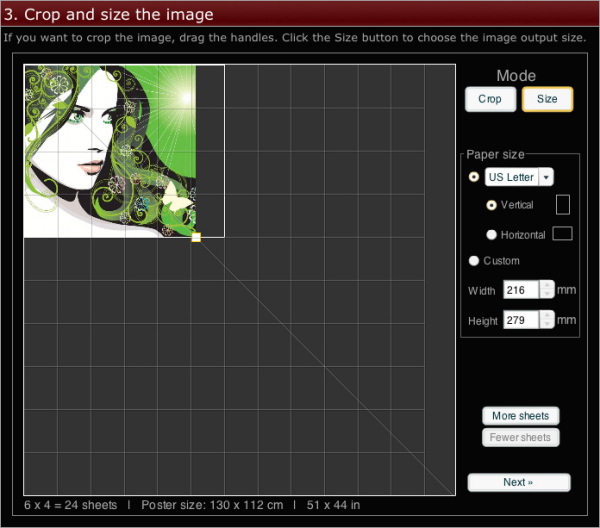Image resolution: width=600 pixels, height=528 pixels.
Task: Increase Height with the up arrow
Action: [546, 315]
